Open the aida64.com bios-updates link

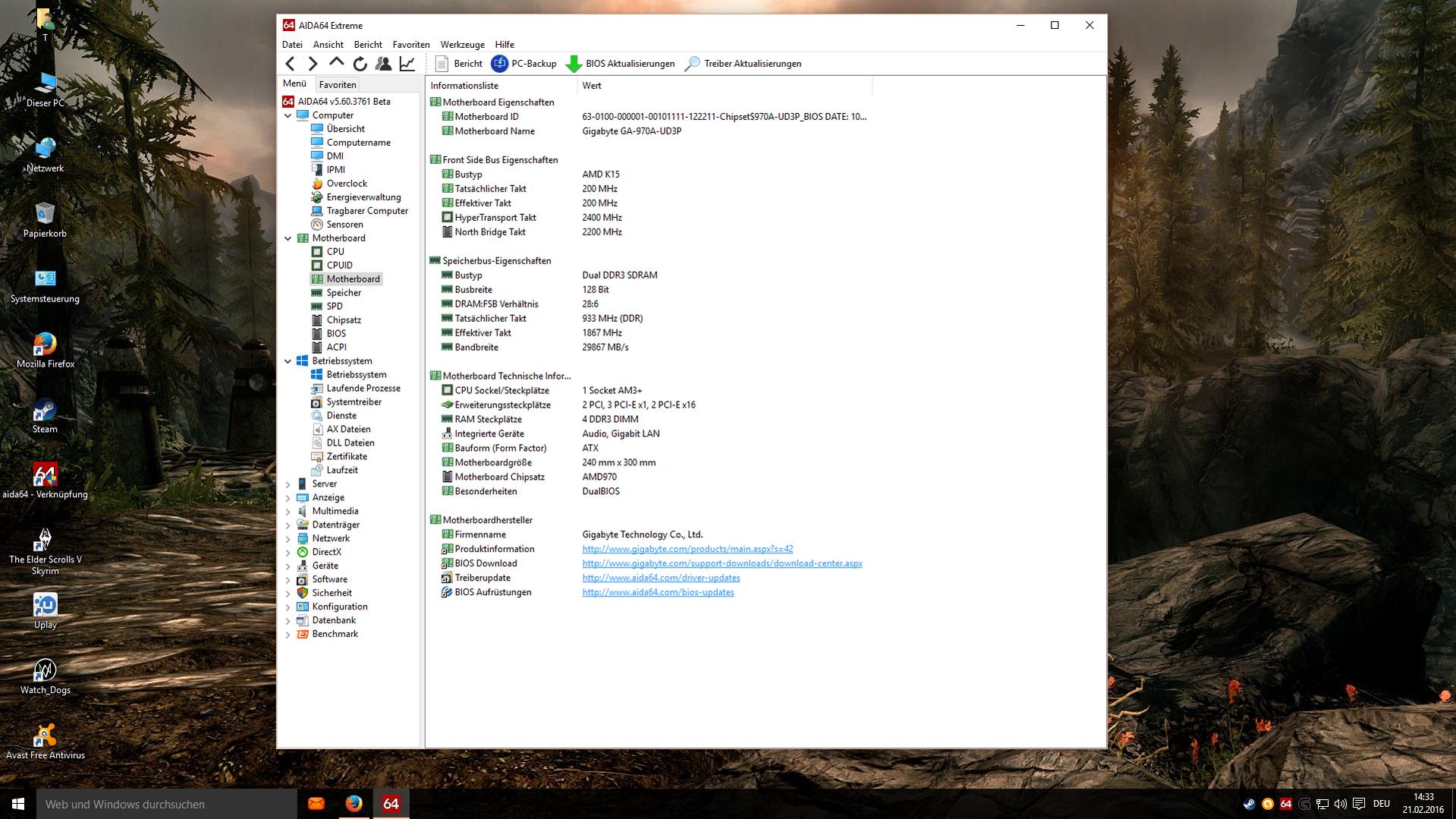point(658,592)
